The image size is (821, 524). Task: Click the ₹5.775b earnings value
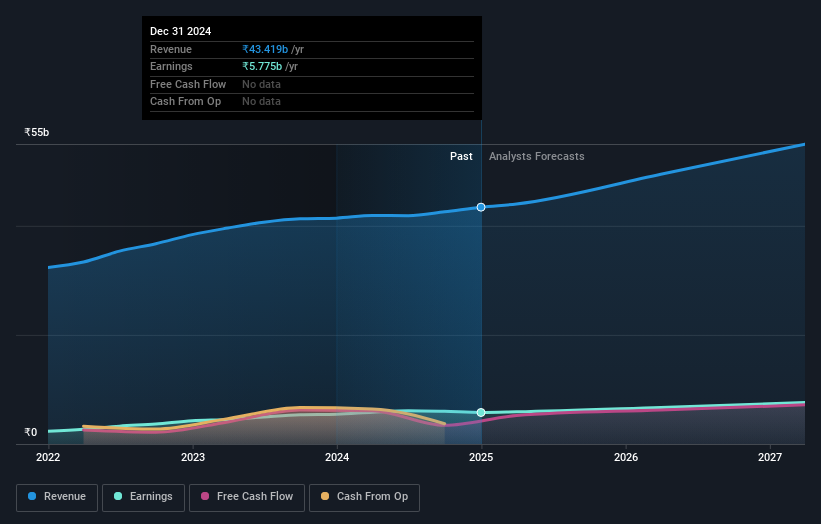tap(262, 66)
